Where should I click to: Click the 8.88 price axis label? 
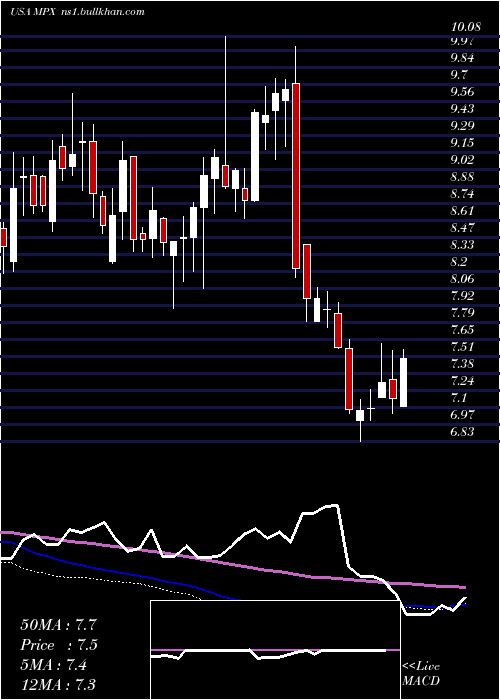coord(464,177)
